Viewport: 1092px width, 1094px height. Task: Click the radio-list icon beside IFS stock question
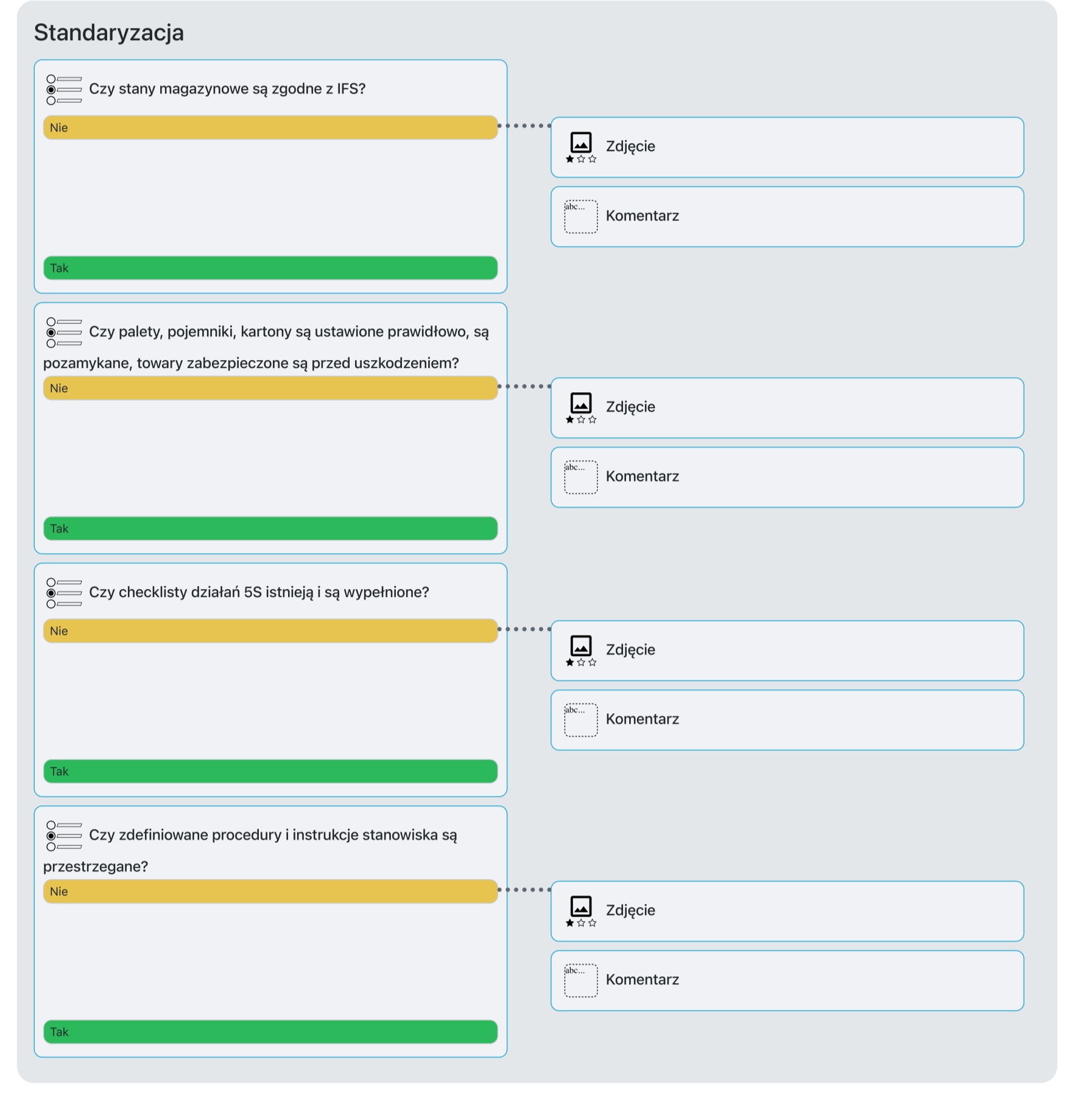coord(64,90)
